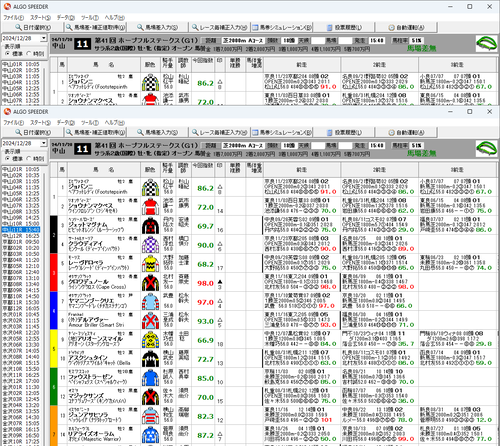This screenshot has width=500, height=446.
Task: Select 中山03R 11:05 in back window list
Action: (21, 76)
